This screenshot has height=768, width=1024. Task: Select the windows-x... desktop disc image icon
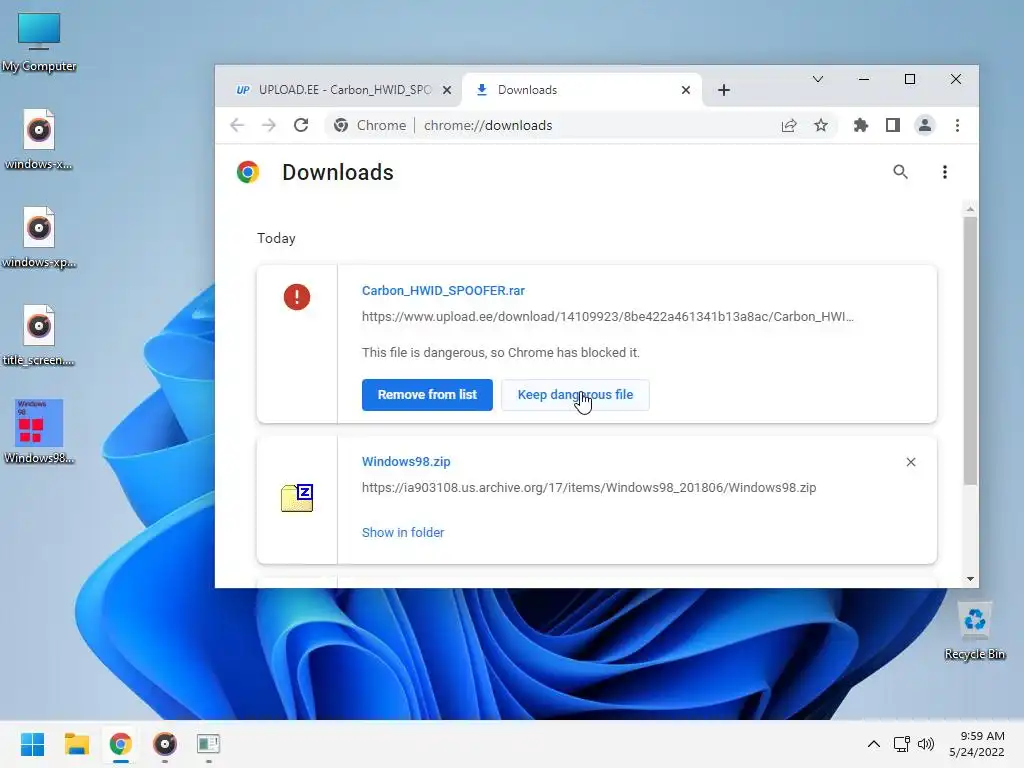point(39,140)
